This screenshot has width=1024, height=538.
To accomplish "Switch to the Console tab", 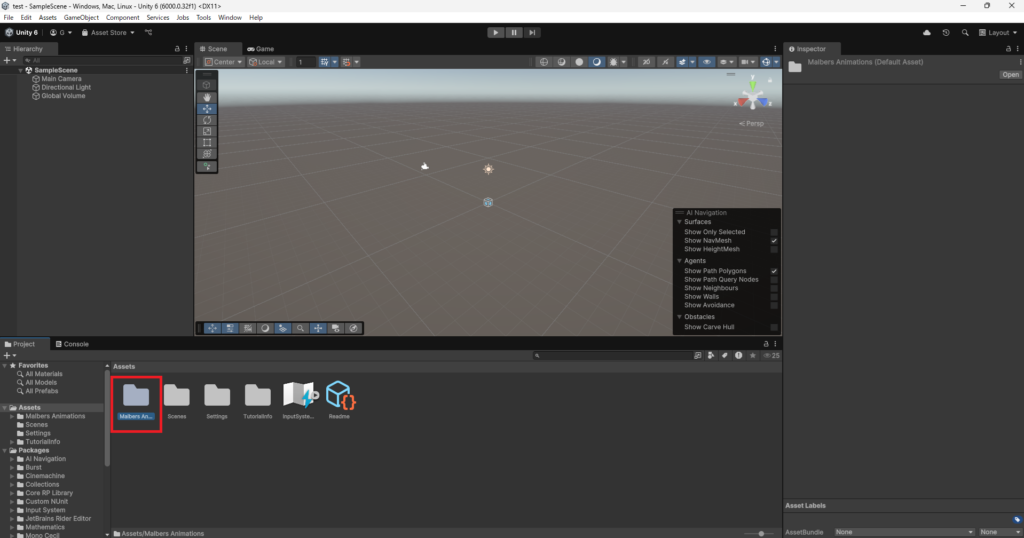I will pos(72,344).
